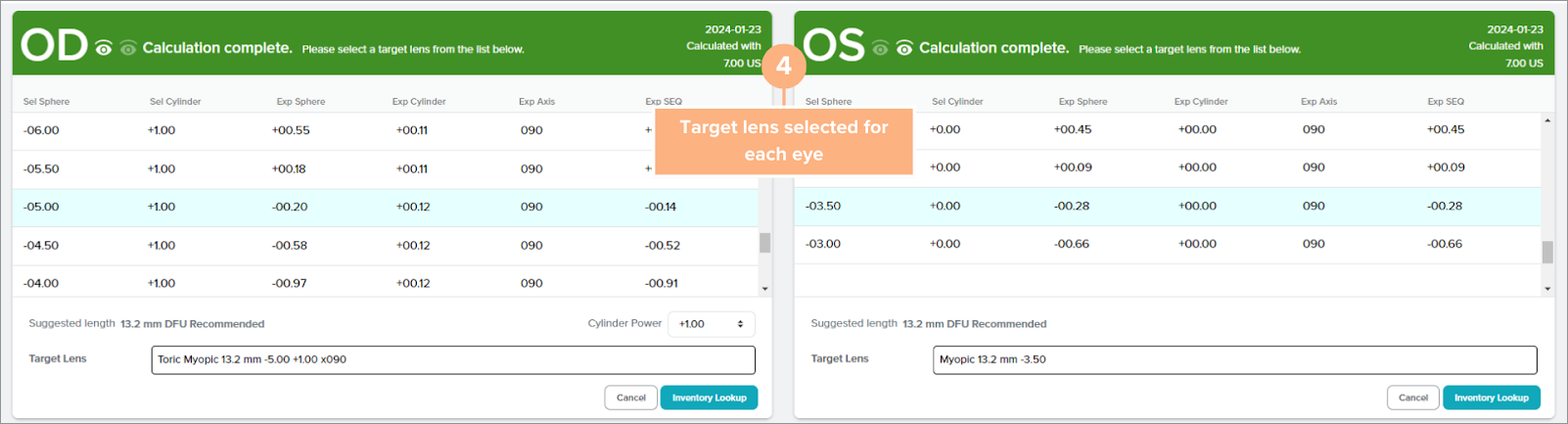
Task: Open the Cylinder Power dropdown
Action: [x=711, y=324]
